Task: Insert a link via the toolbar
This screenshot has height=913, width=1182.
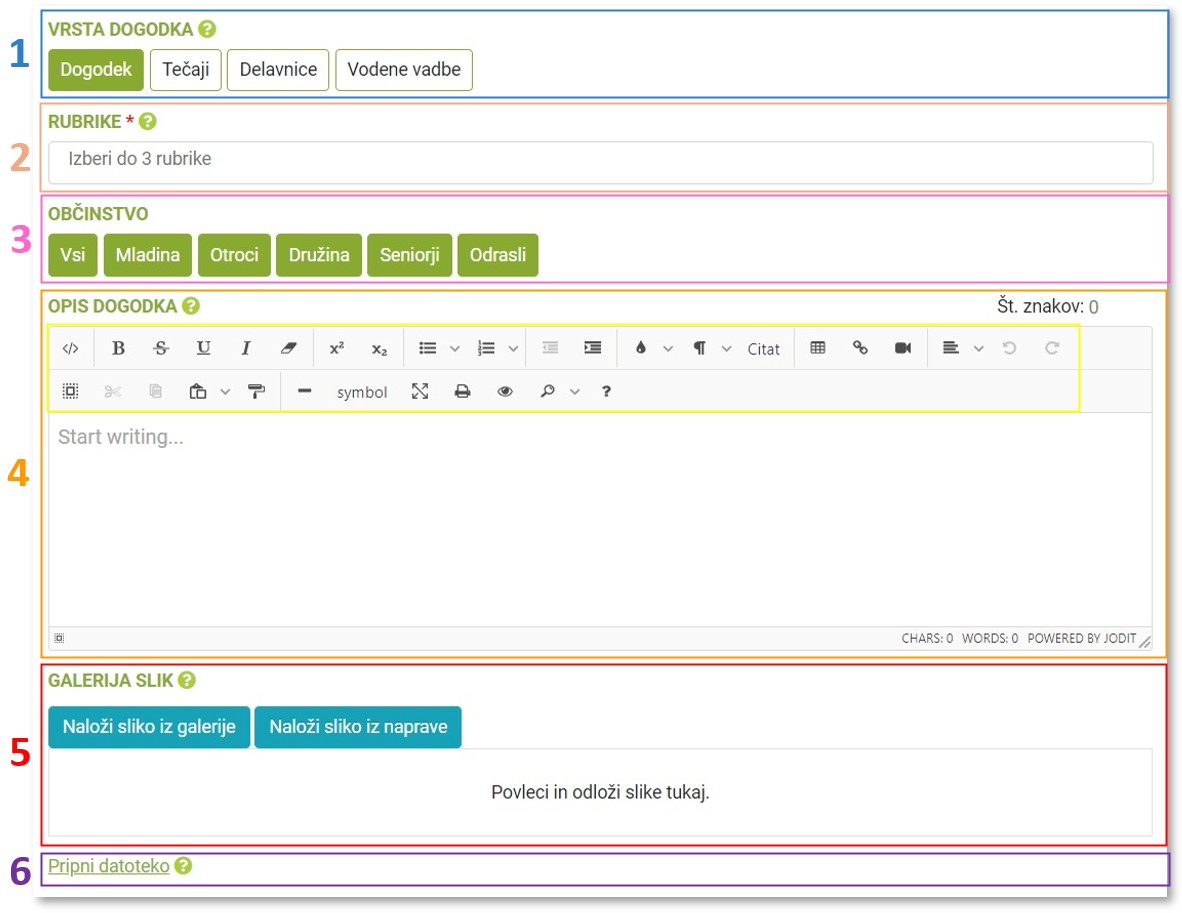Action: (x=860, y=348)
